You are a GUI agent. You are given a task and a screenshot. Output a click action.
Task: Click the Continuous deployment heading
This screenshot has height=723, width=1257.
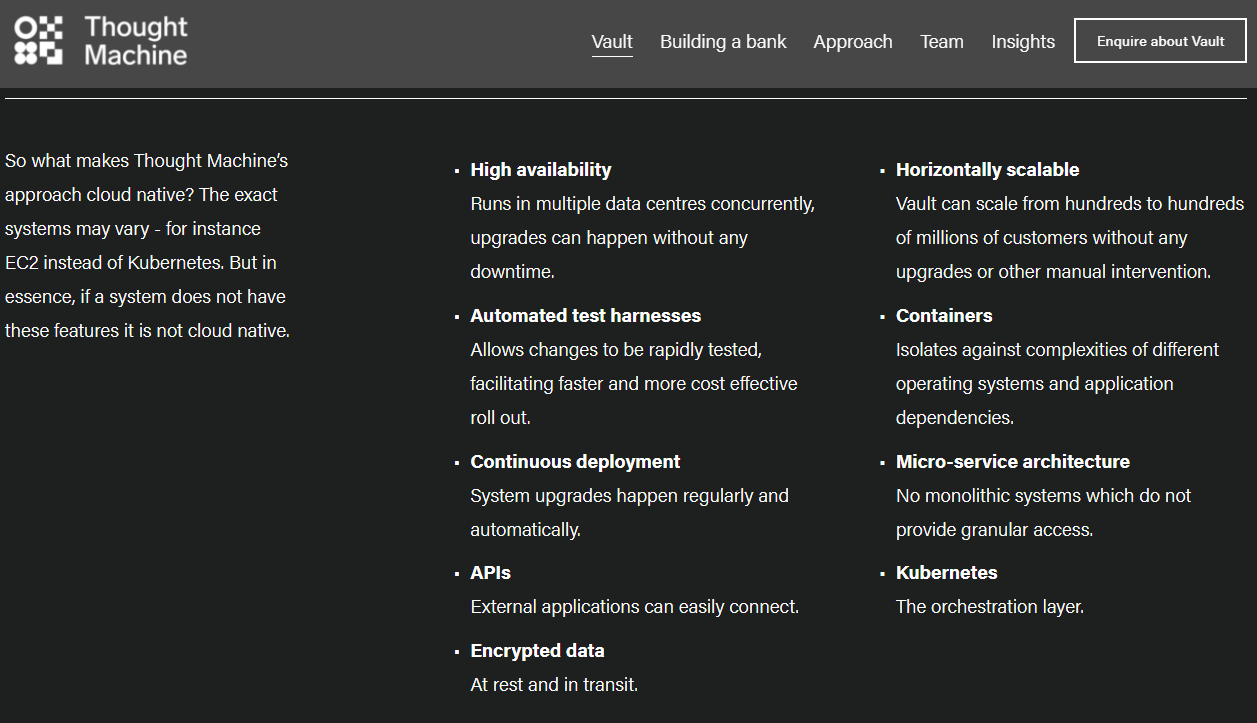575,462
